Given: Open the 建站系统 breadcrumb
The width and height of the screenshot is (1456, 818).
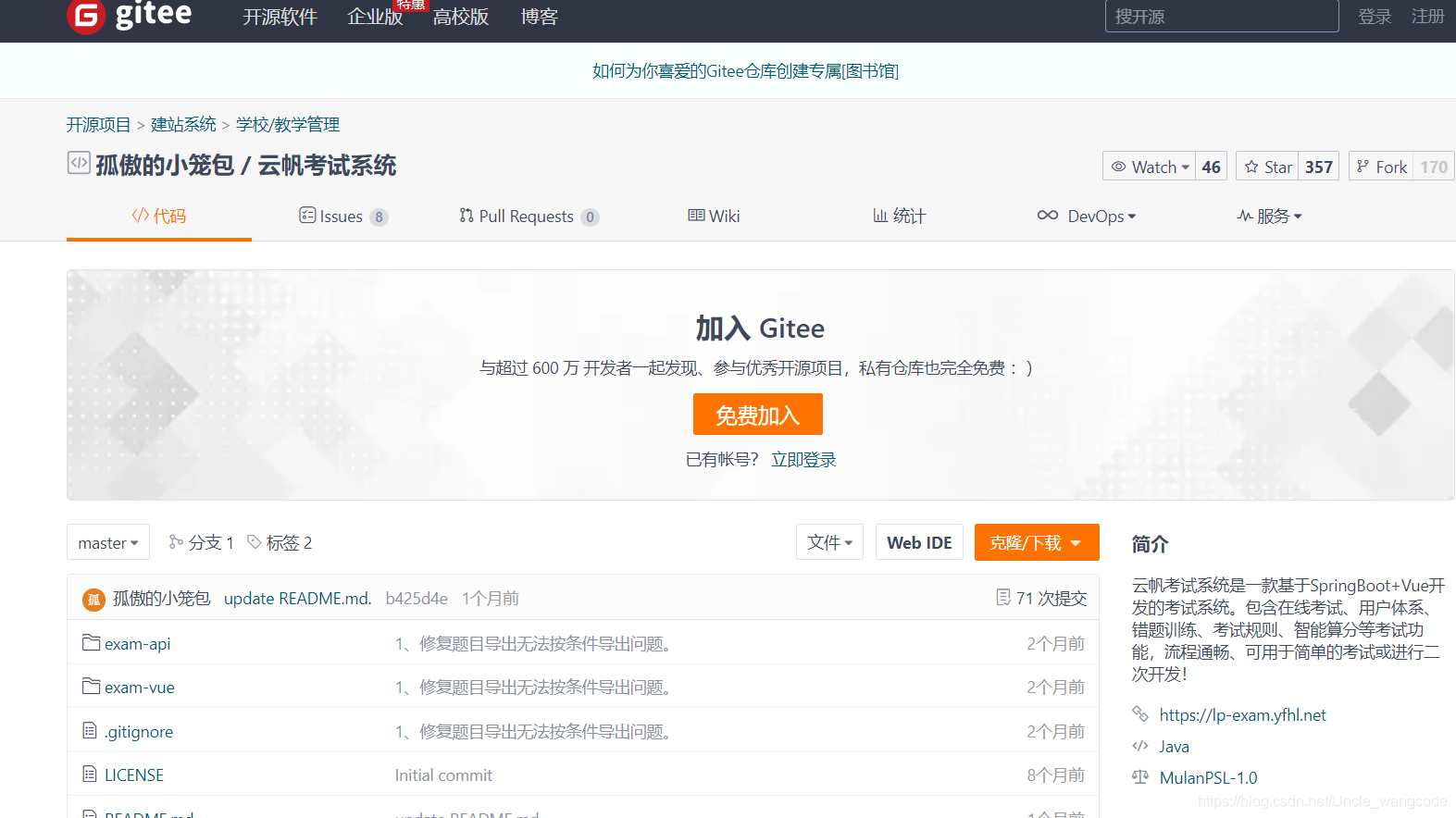Looking at the screenshot, I should tap(183, 124).
